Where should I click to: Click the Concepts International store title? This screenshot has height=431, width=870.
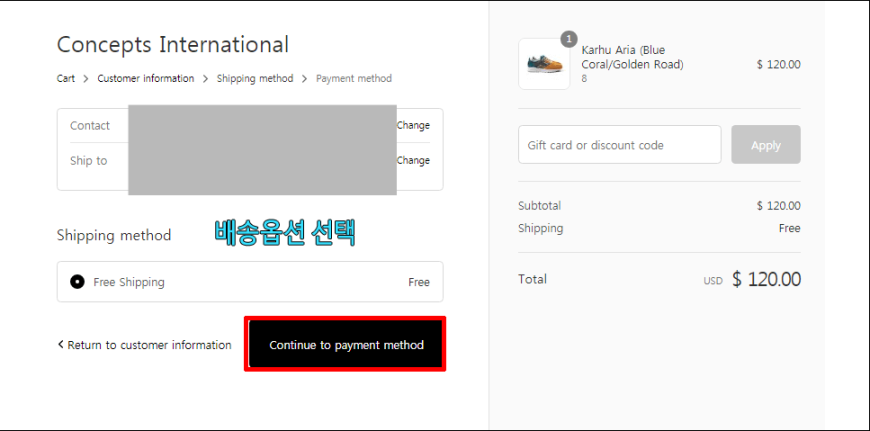point(173,44)
